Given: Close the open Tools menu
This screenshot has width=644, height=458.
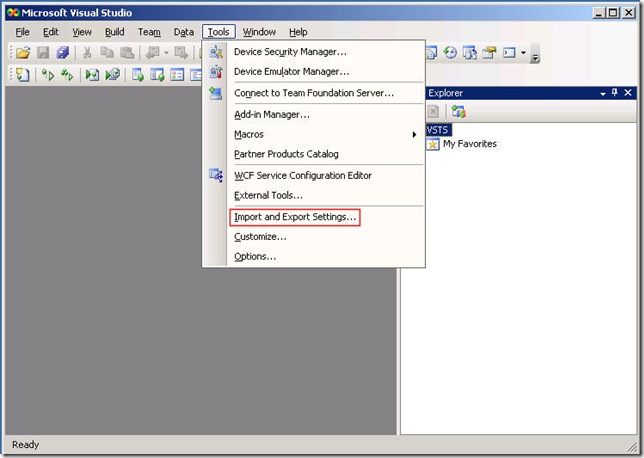Looking at the screenshot, I should 218,32.
